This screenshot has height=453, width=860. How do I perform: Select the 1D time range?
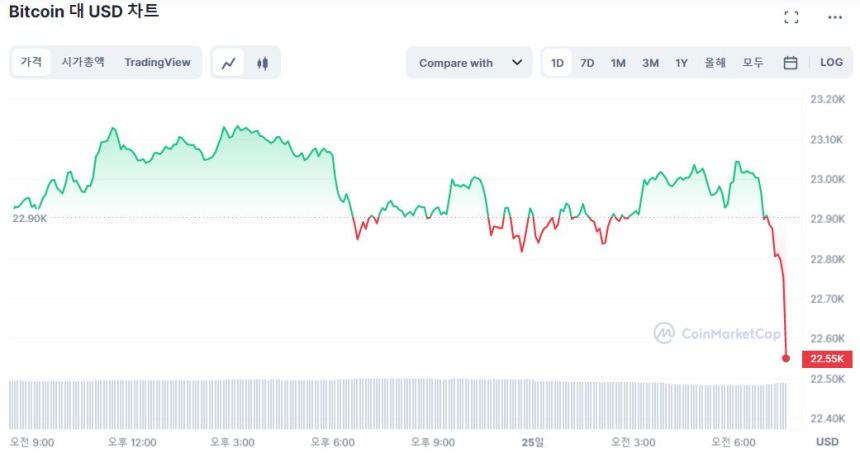click(x=557, y=63)
